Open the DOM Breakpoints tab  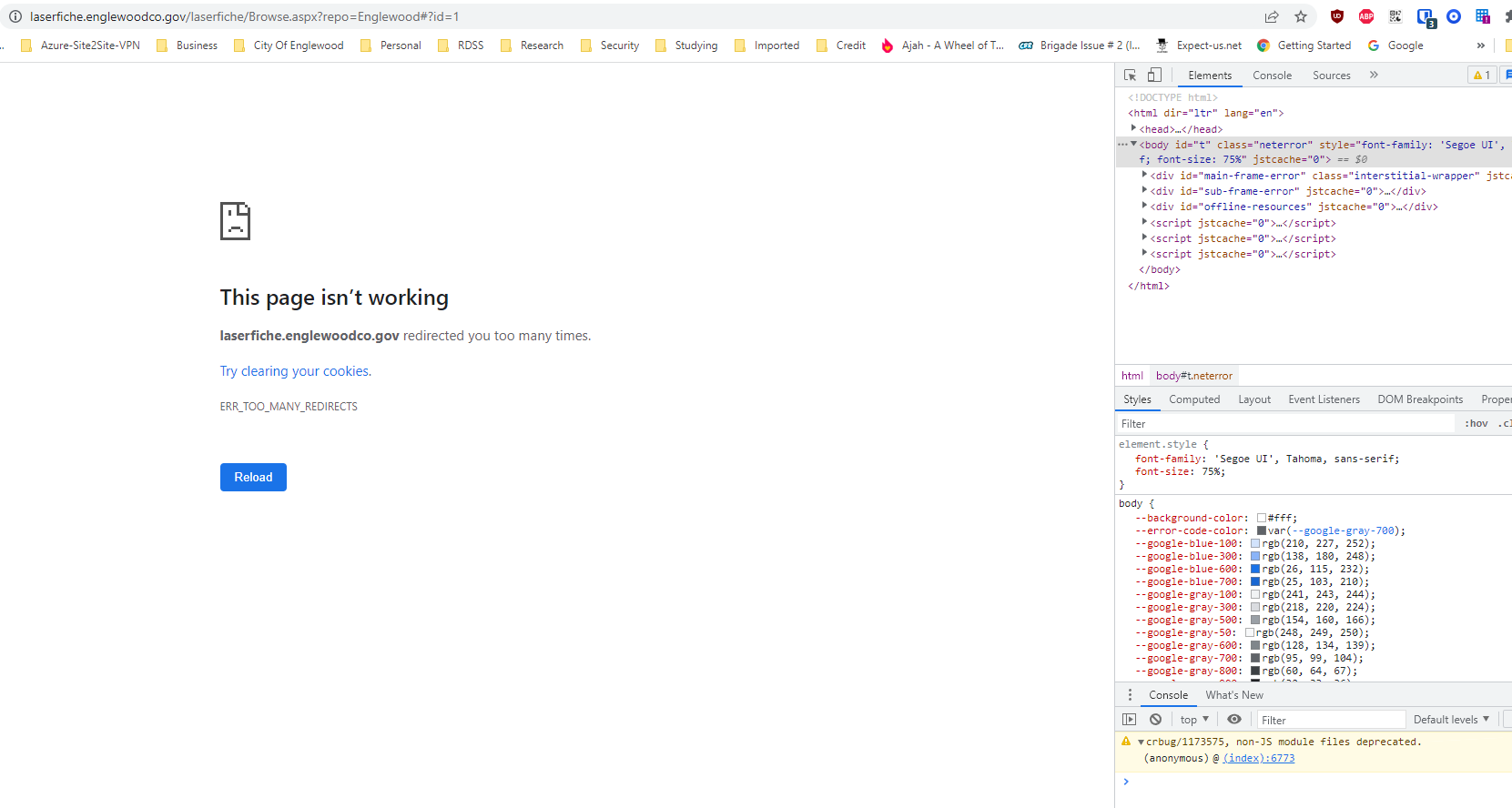[1420, 399]
